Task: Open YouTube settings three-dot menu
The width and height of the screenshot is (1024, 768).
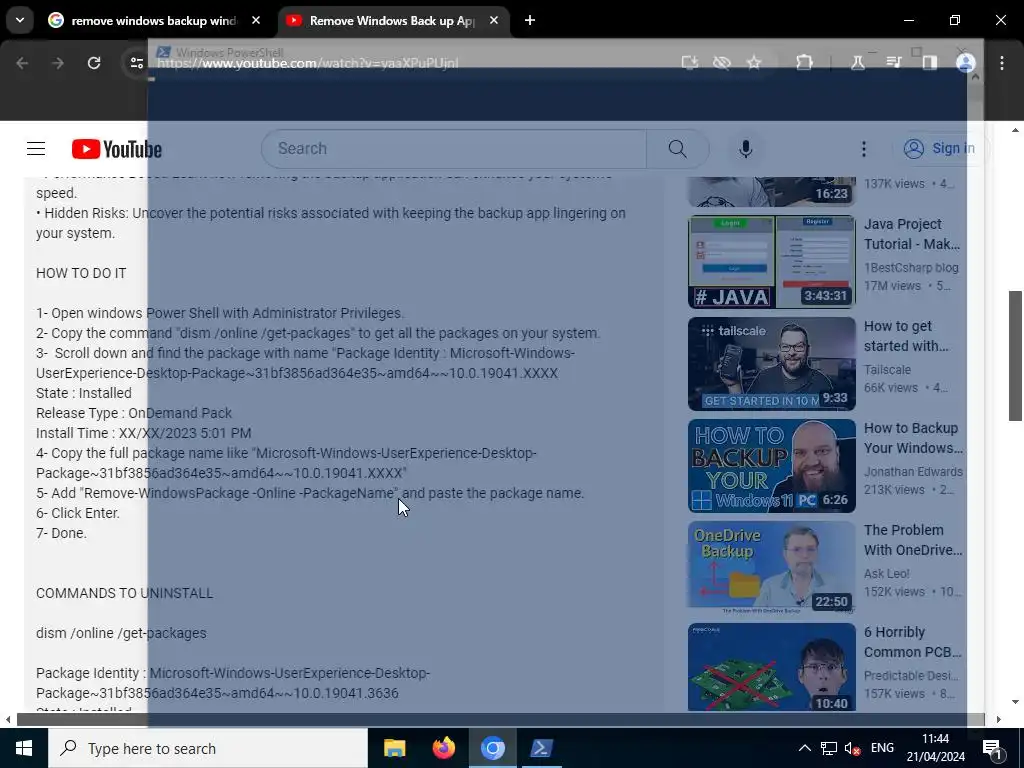Action: (863, 149)
